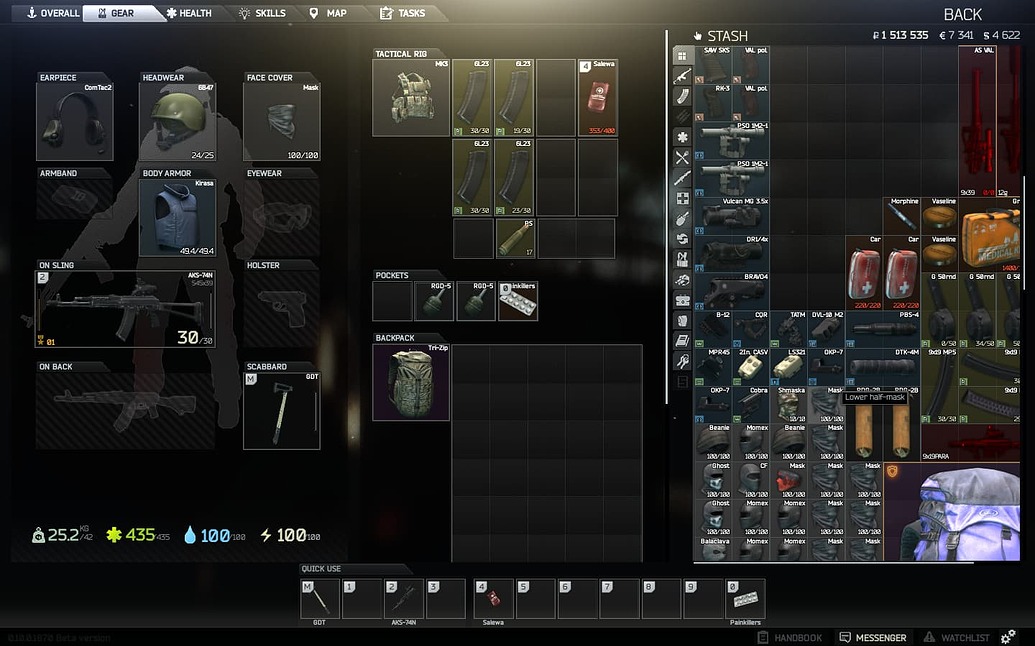Screen dimensions: 1035x646
Task: Select the info items camera filter
Action: [x=684, y=300]
